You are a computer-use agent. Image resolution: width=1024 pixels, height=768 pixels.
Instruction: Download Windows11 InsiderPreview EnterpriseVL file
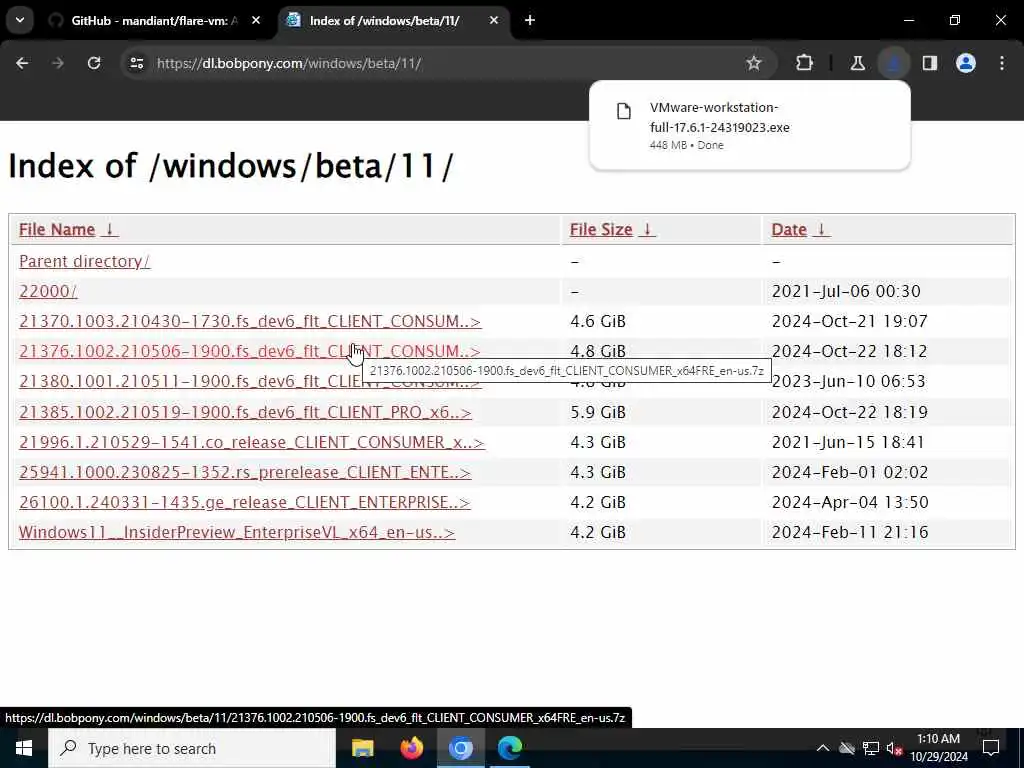237,532
